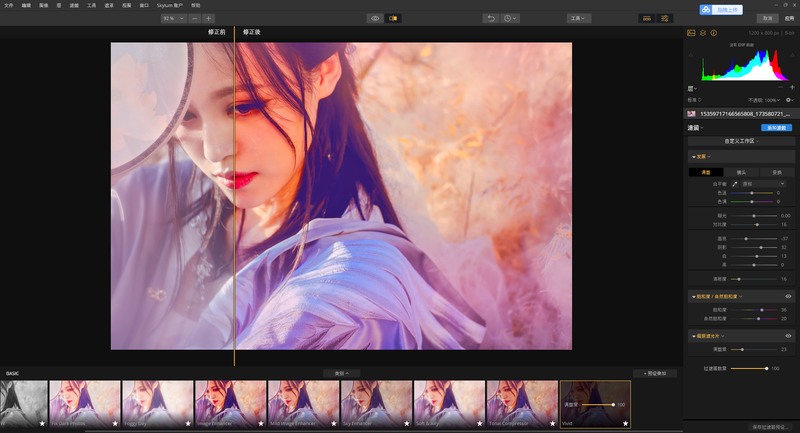The width and height of the screenshot is (800, 433).
Task: Open the Skylum account menu
Action: click(x=169, y=5)
